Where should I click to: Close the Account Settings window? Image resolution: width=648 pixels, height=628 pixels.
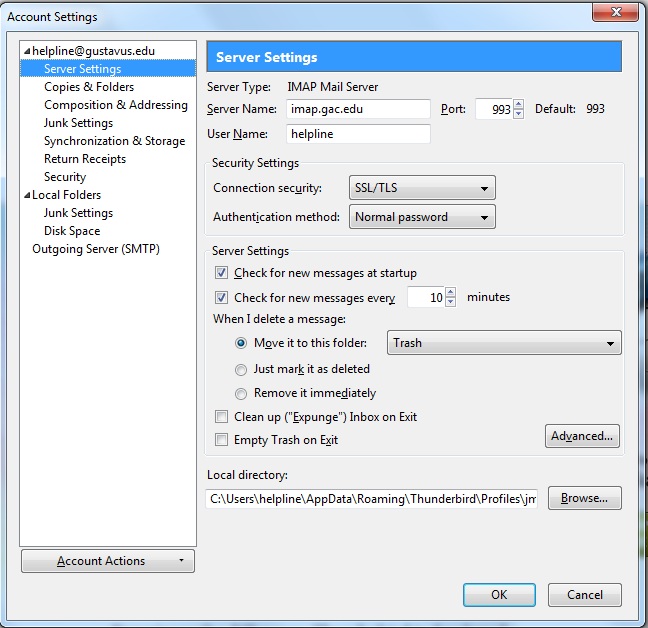click(615, 12)
